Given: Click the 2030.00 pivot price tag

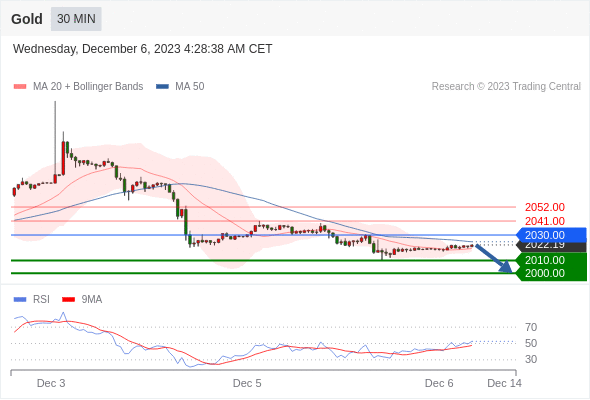Looking at the screenshot, I should (551, 235).
